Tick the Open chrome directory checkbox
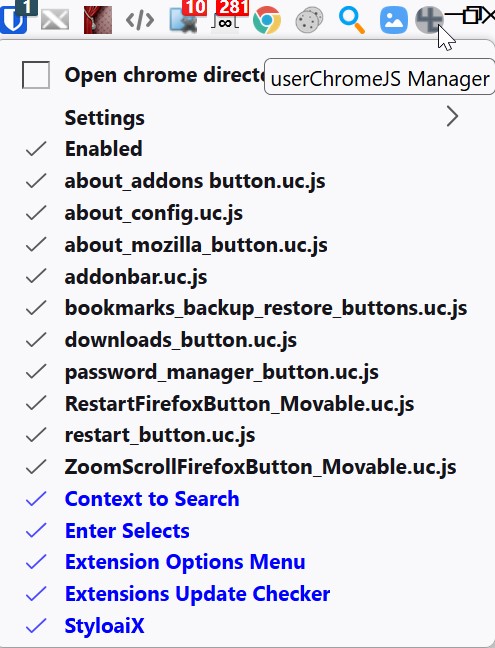 36,75
